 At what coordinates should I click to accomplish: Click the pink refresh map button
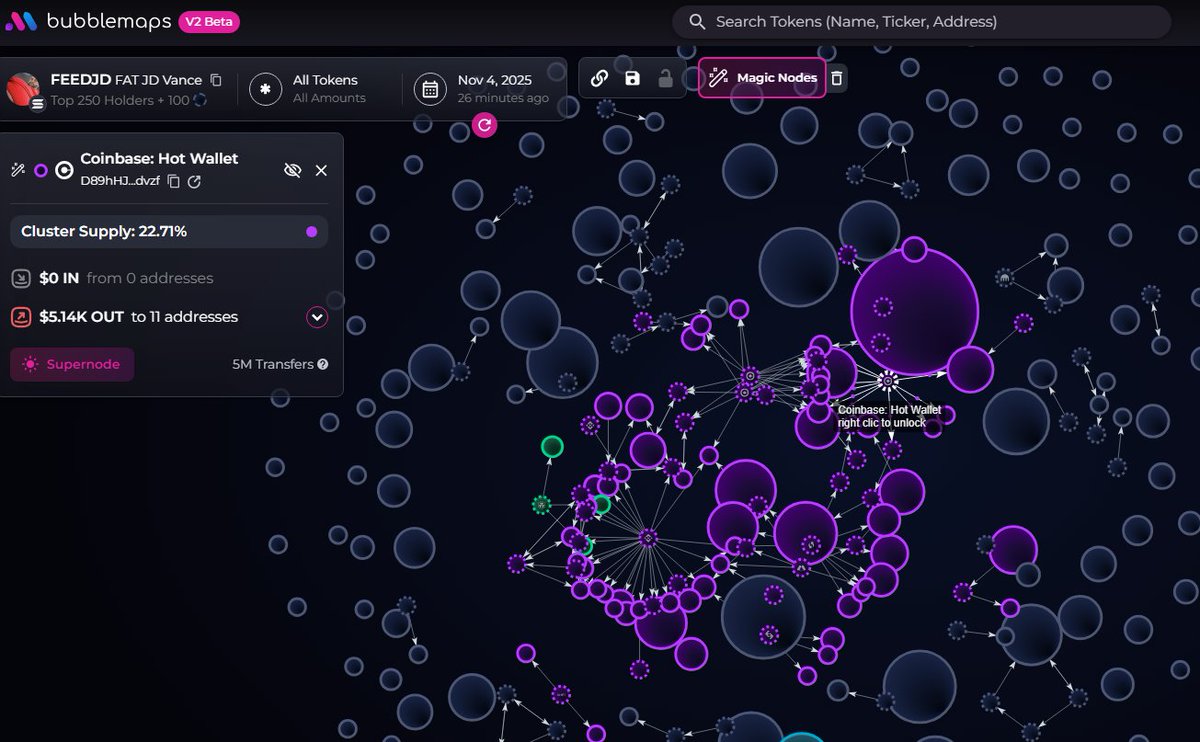(485, 125)
